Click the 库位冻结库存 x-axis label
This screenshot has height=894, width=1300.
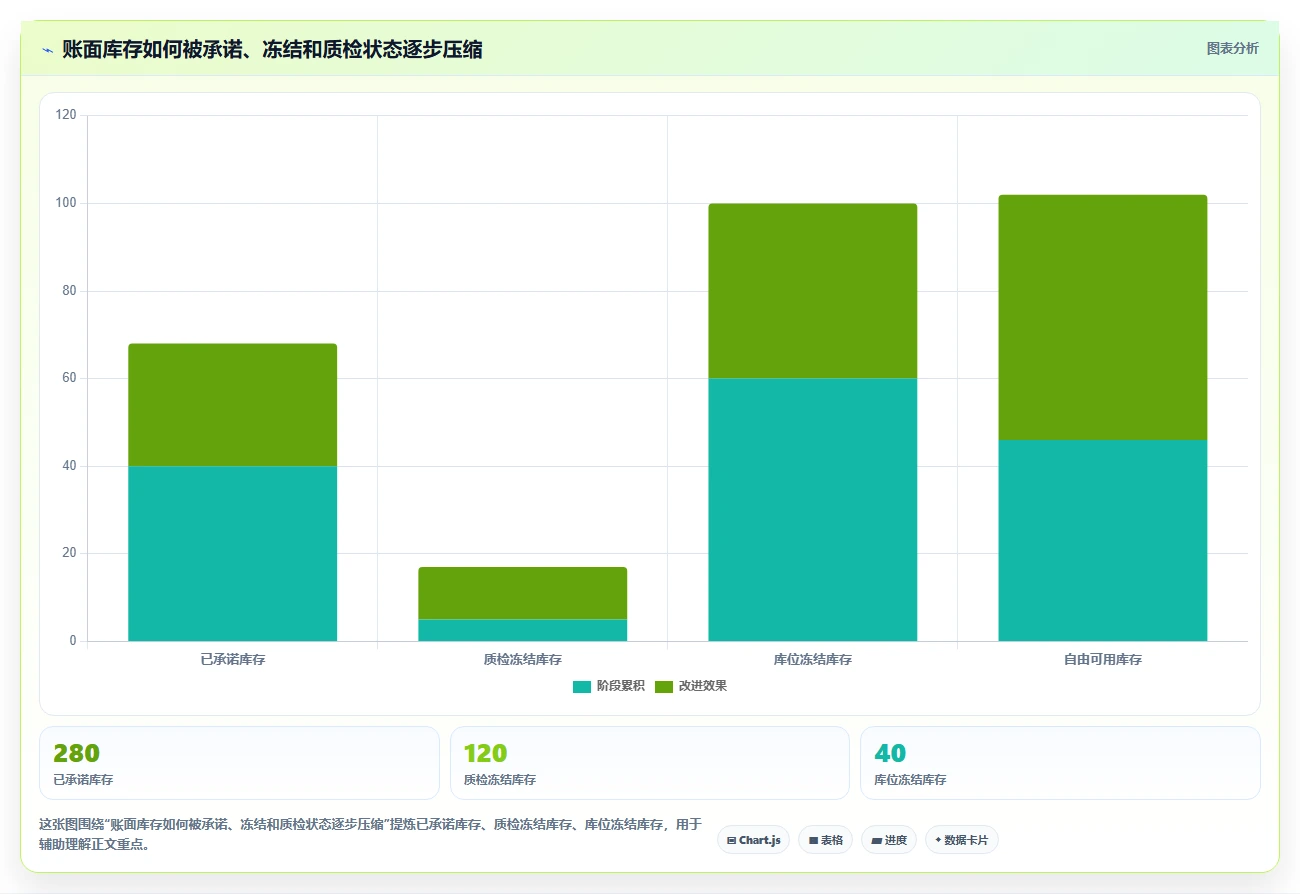tap(813, 660)
